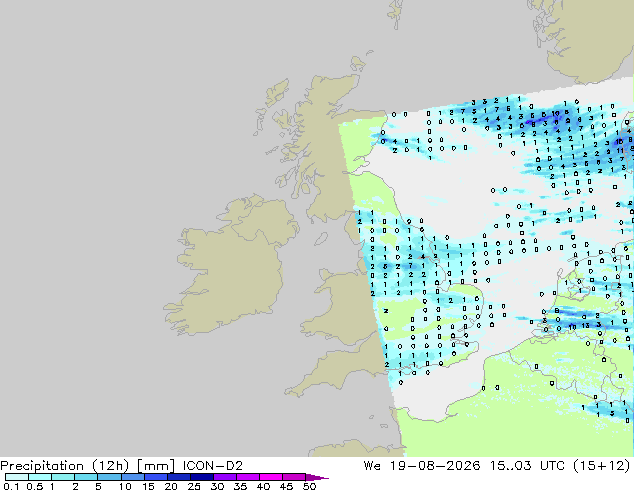Click the 25–30 mm dark blue legend box
This screenshot has width=634, height=490.
tap(202, 477)
